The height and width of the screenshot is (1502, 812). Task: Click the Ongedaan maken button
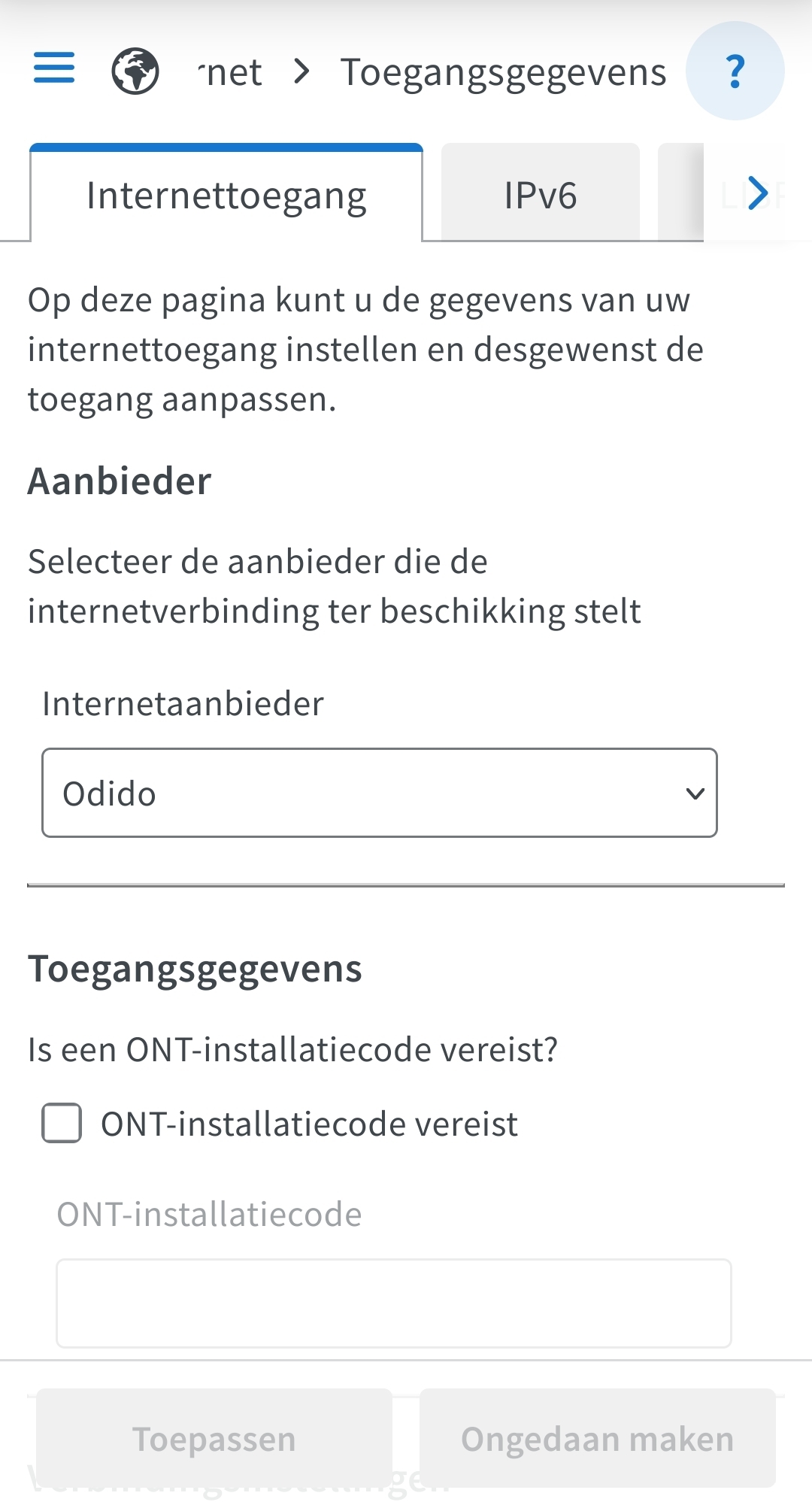coord(598,1438)
